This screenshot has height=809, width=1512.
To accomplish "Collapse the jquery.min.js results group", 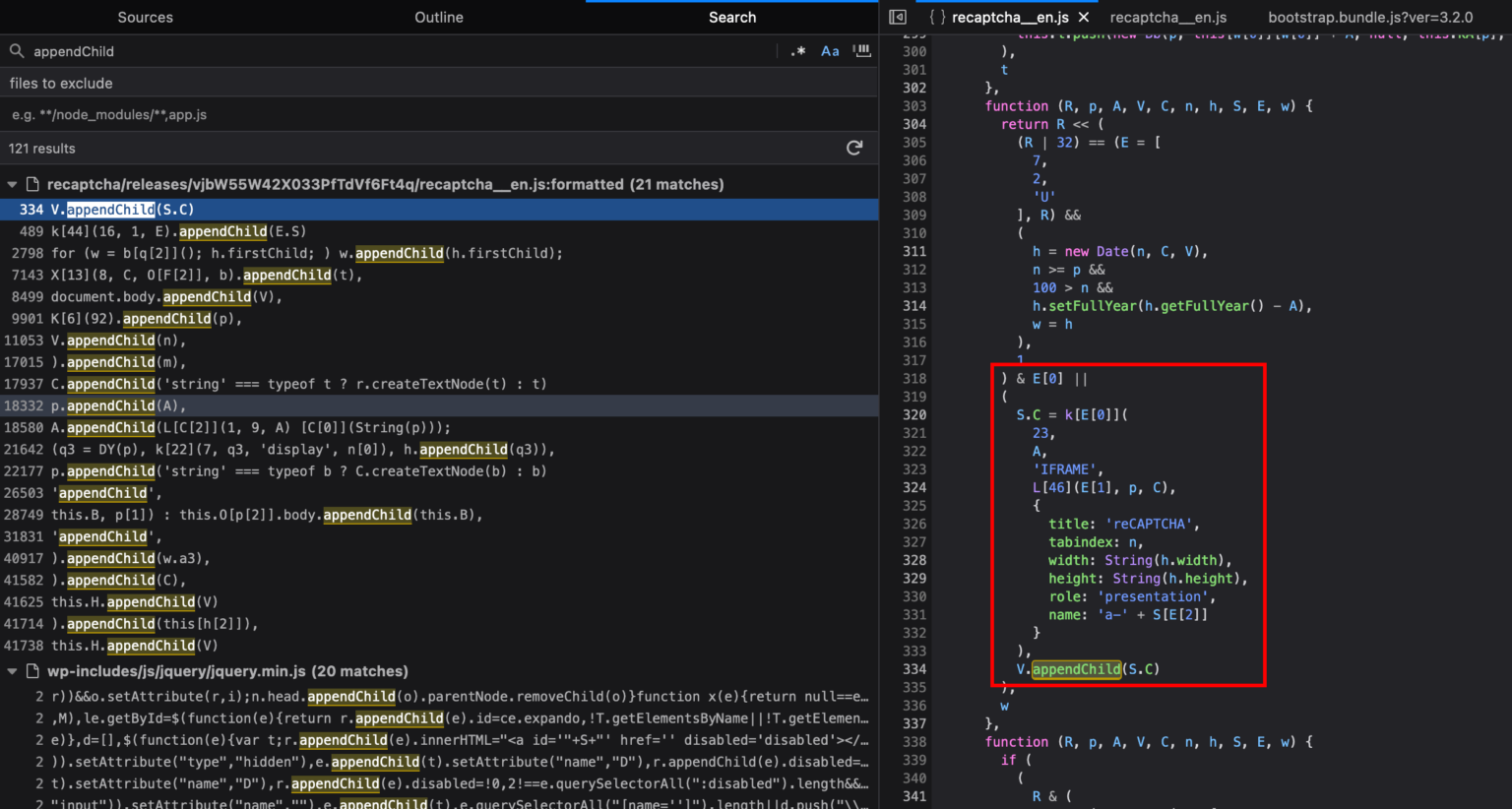I will 12,671.
